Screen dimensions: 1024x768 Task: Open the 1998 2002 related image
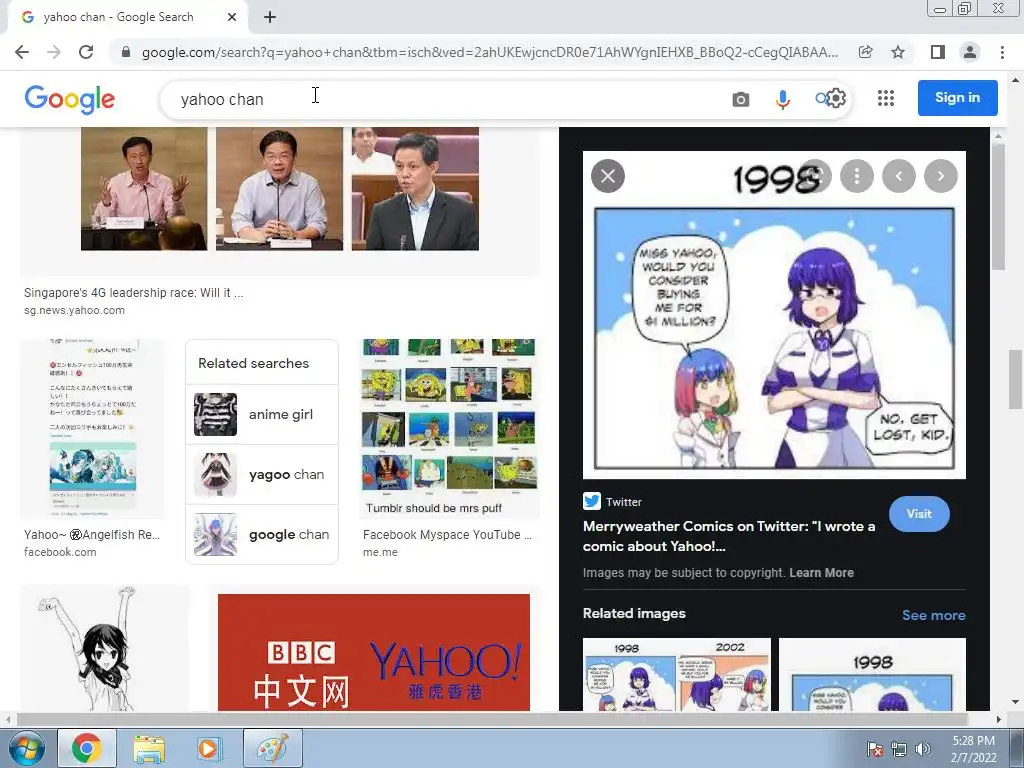click(677, 675)
